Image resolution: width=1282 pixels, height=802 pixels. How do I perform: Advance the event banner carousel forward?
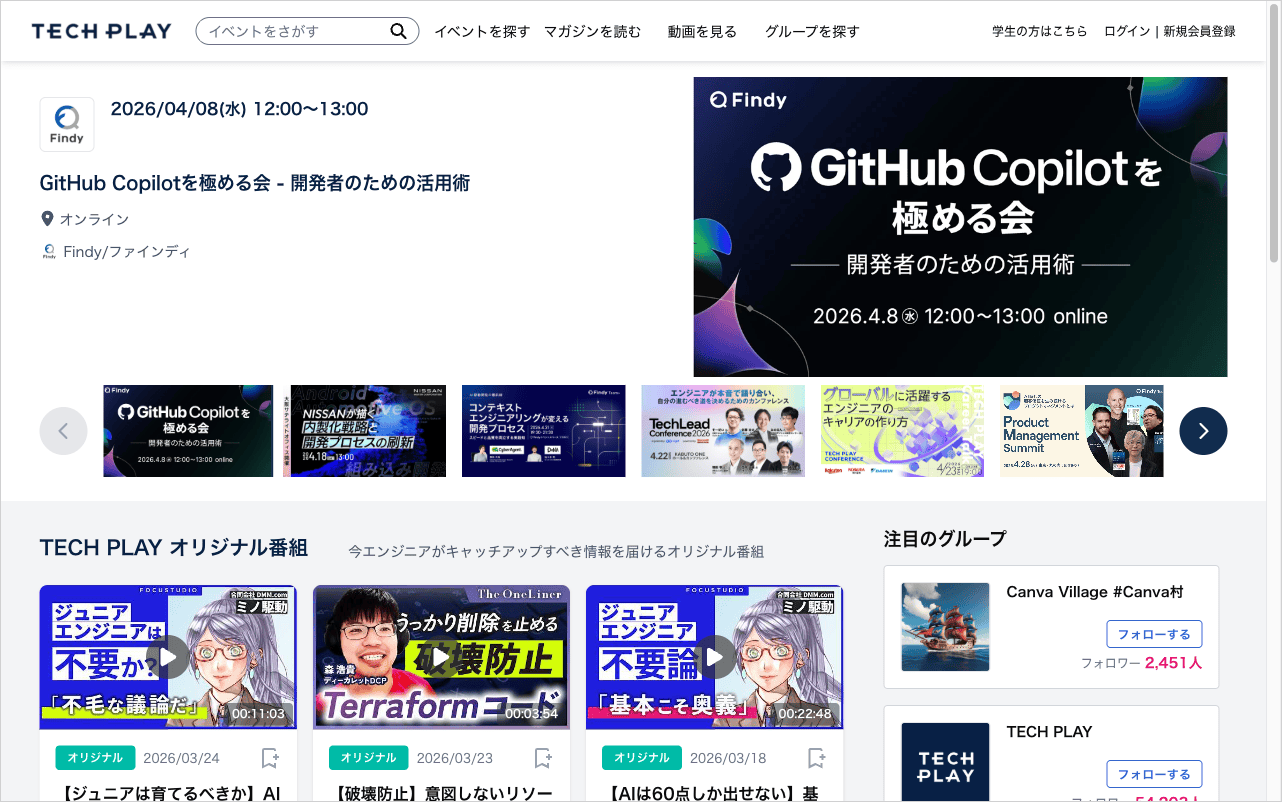point(1203,430)
